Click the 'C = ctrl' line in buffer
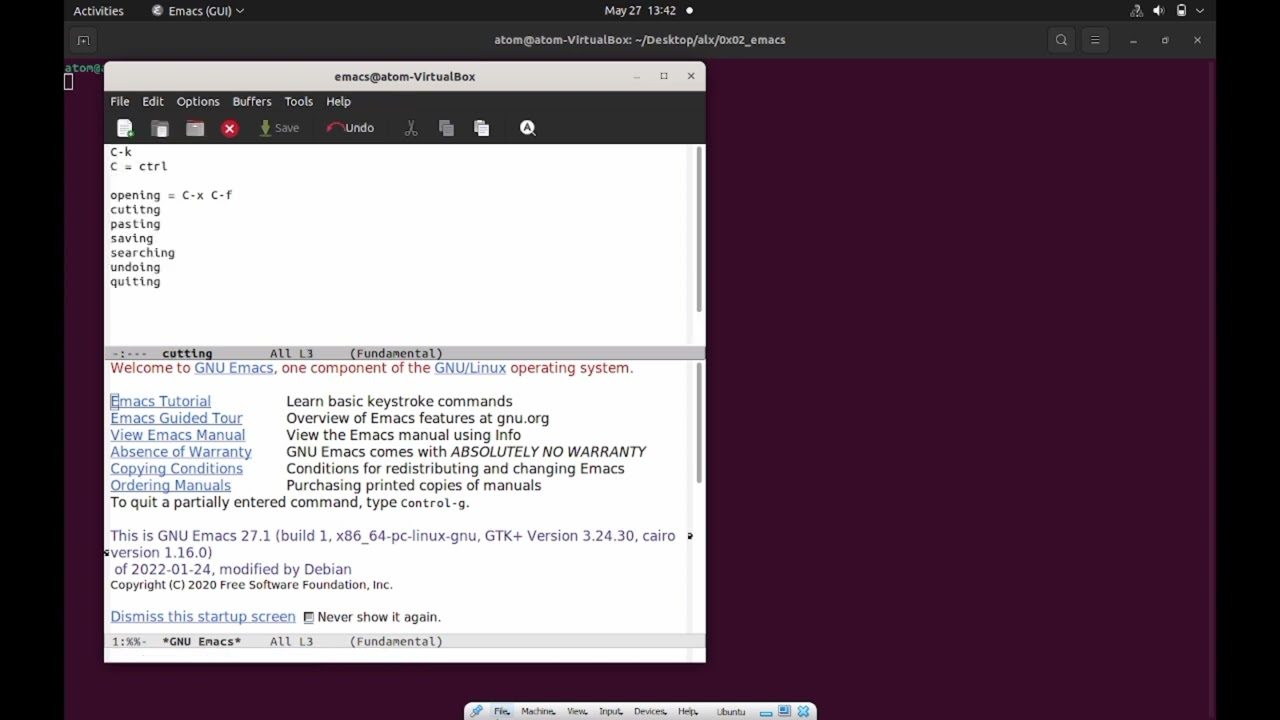Screen dimensions: 1280x720 click(139, 166)
